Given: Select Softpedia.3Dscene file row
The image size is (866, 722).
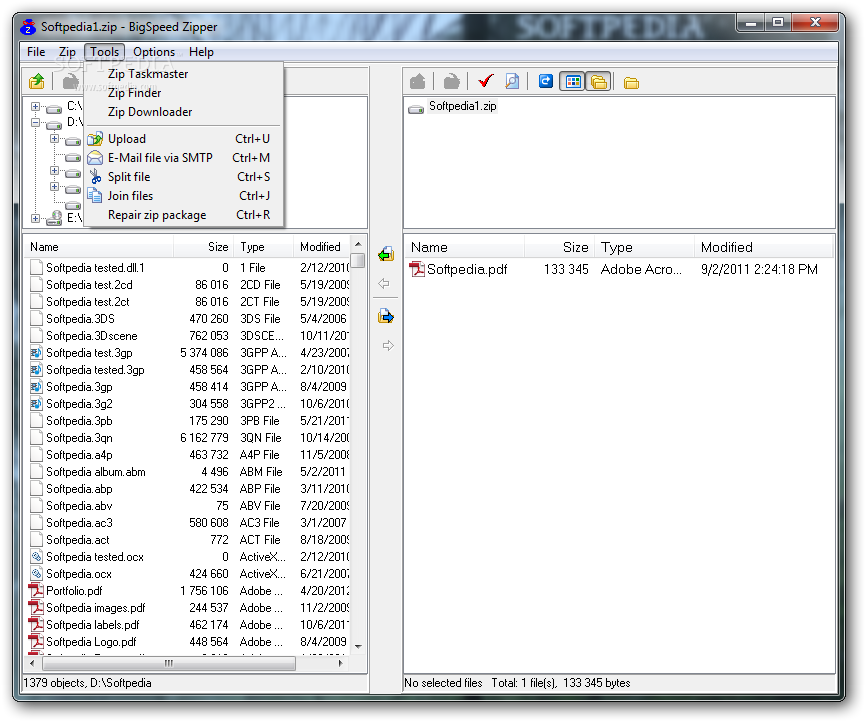Looking at the screenshot, I should click(x=188, y=336).
